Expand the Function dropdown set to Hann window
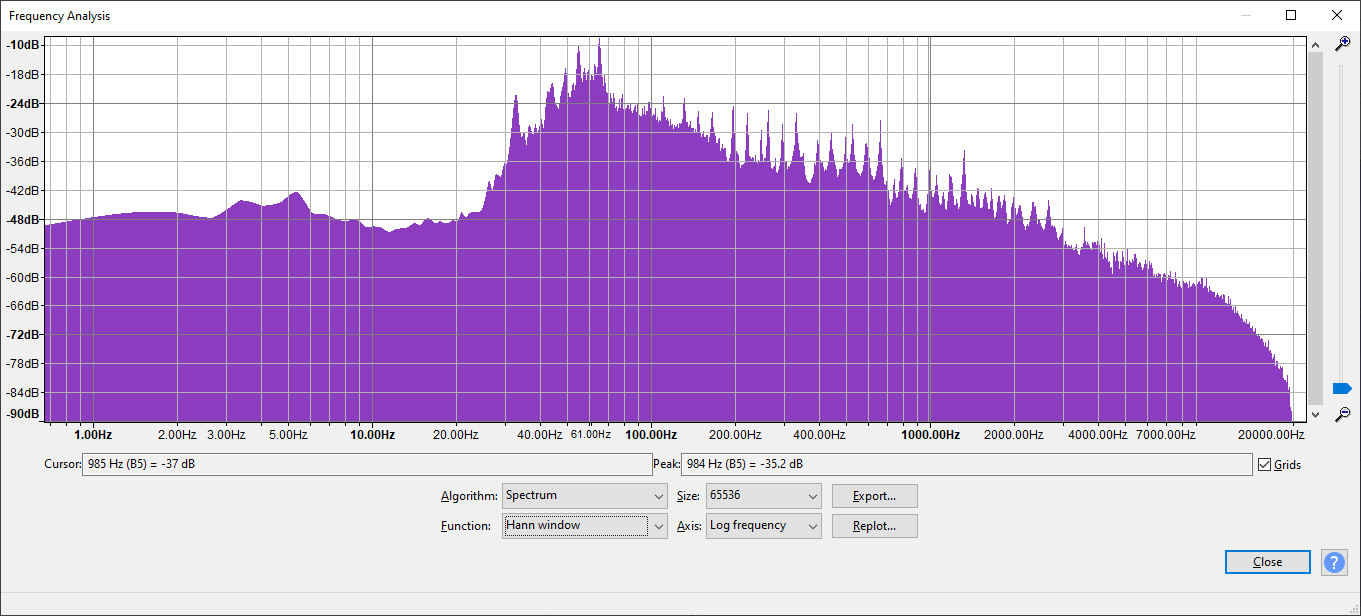 pos(584,526)
